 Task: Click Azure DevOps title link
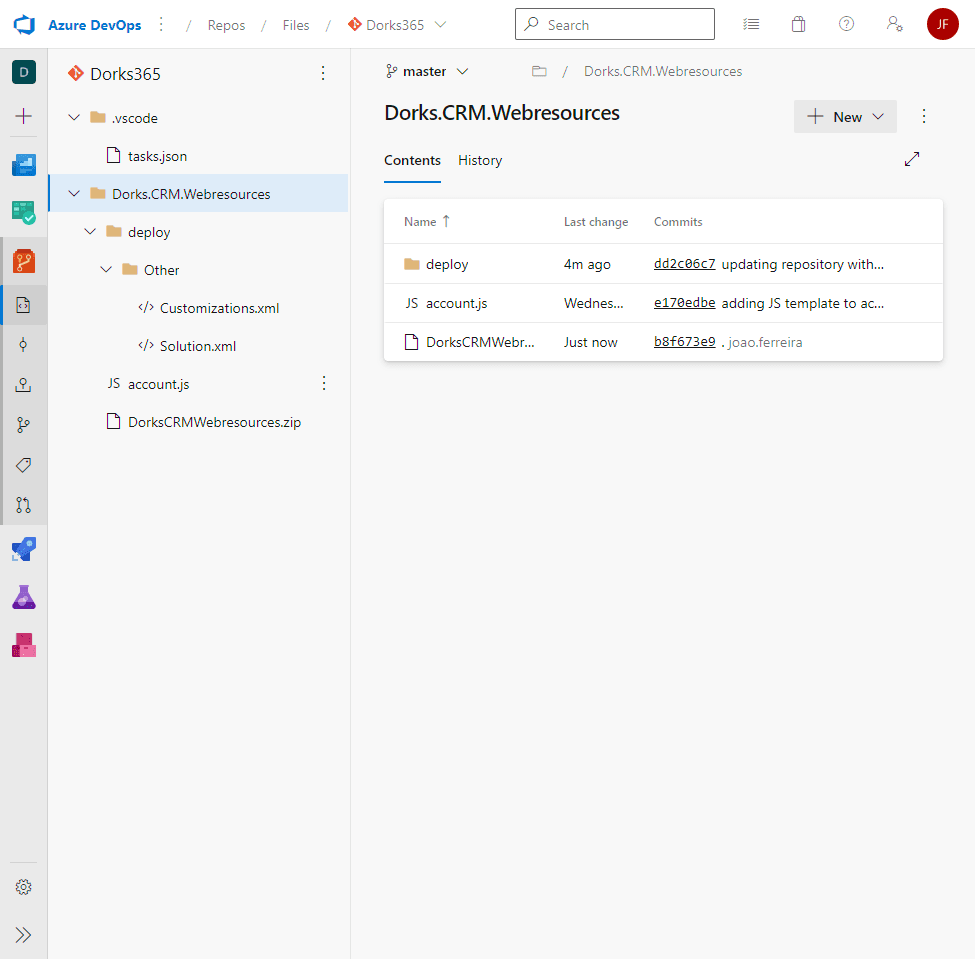click(95, 25)
